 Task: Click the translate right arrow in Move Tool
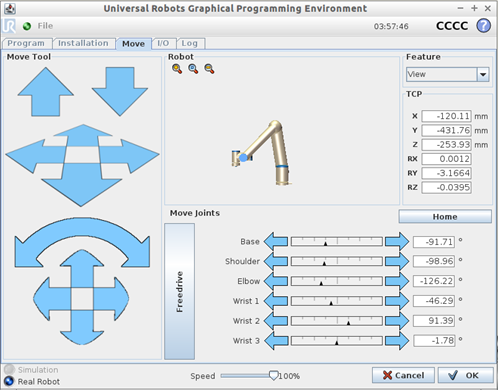(x=130, y=156)
